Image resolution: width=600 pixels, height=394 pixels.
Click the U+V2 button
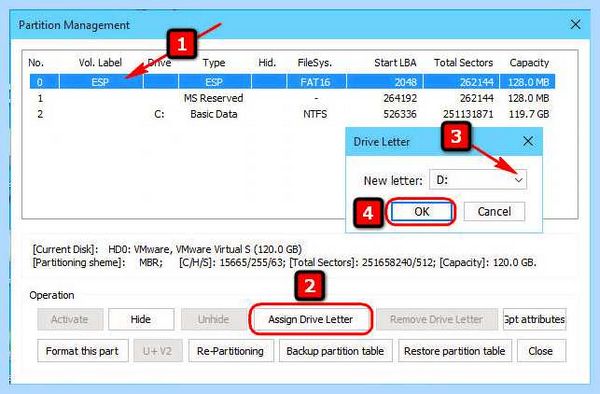(x=158, y=351)
